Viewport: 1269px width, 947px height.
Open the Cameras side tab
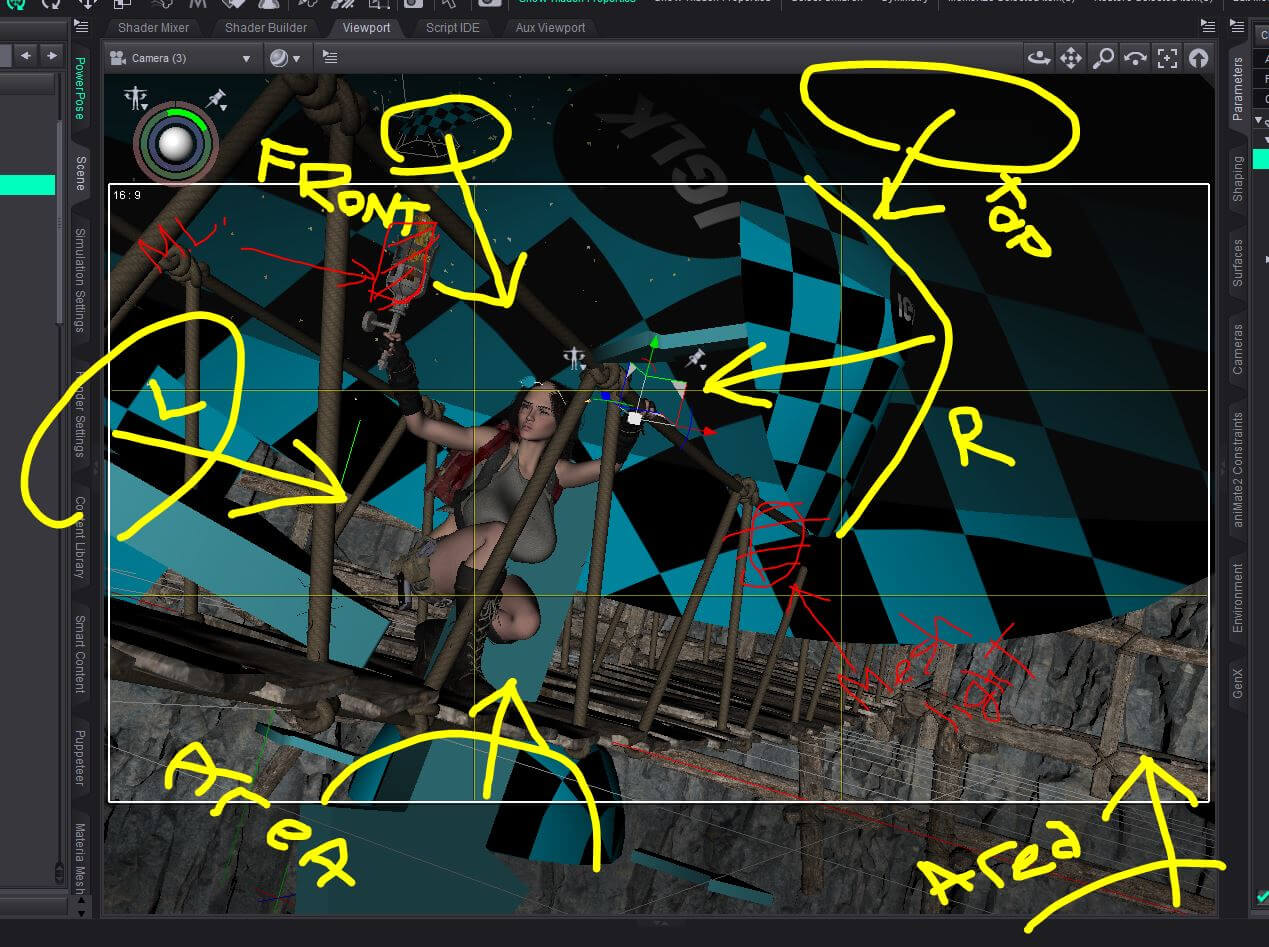point(1237,349)
